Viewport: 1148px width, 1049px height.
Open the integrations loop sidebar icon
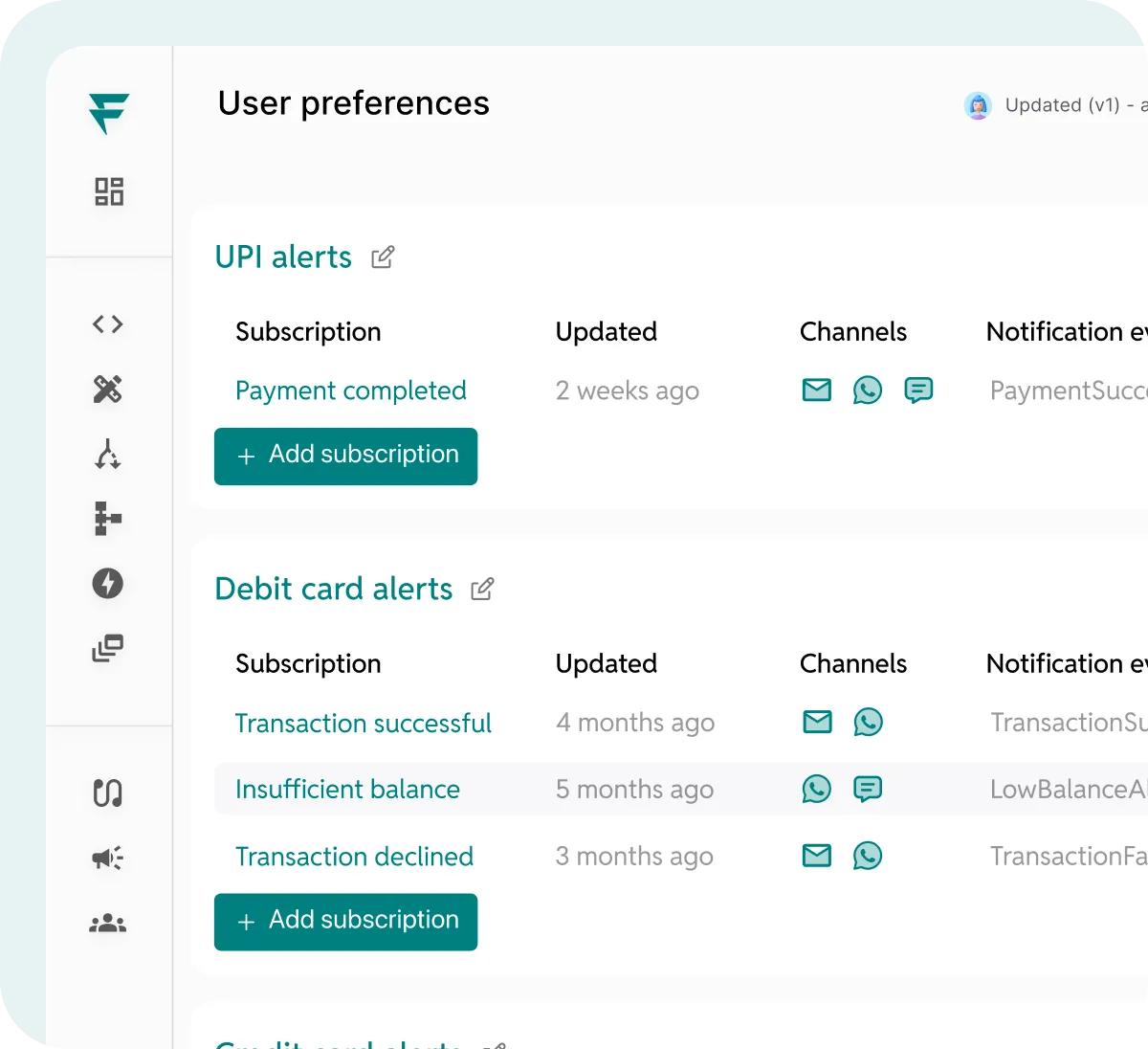pyautogui.click(x=108, y=792)
